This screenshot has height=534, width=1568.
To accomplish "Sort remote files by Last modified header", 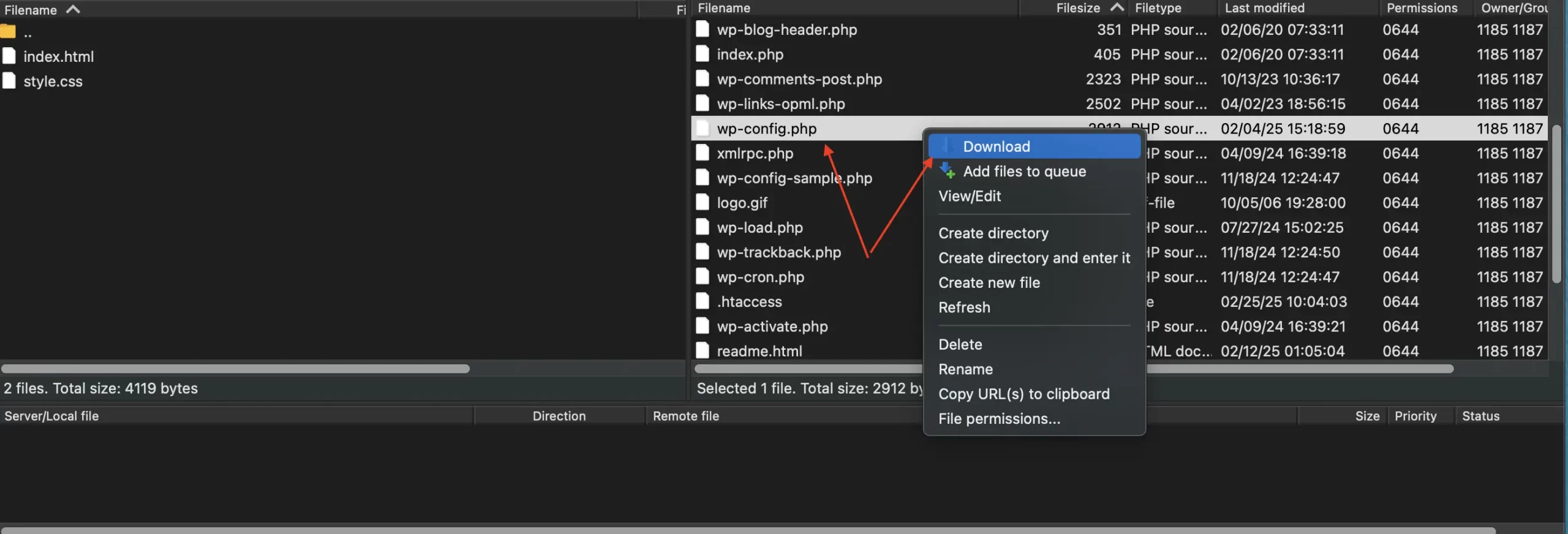I will pos(1298,8).
